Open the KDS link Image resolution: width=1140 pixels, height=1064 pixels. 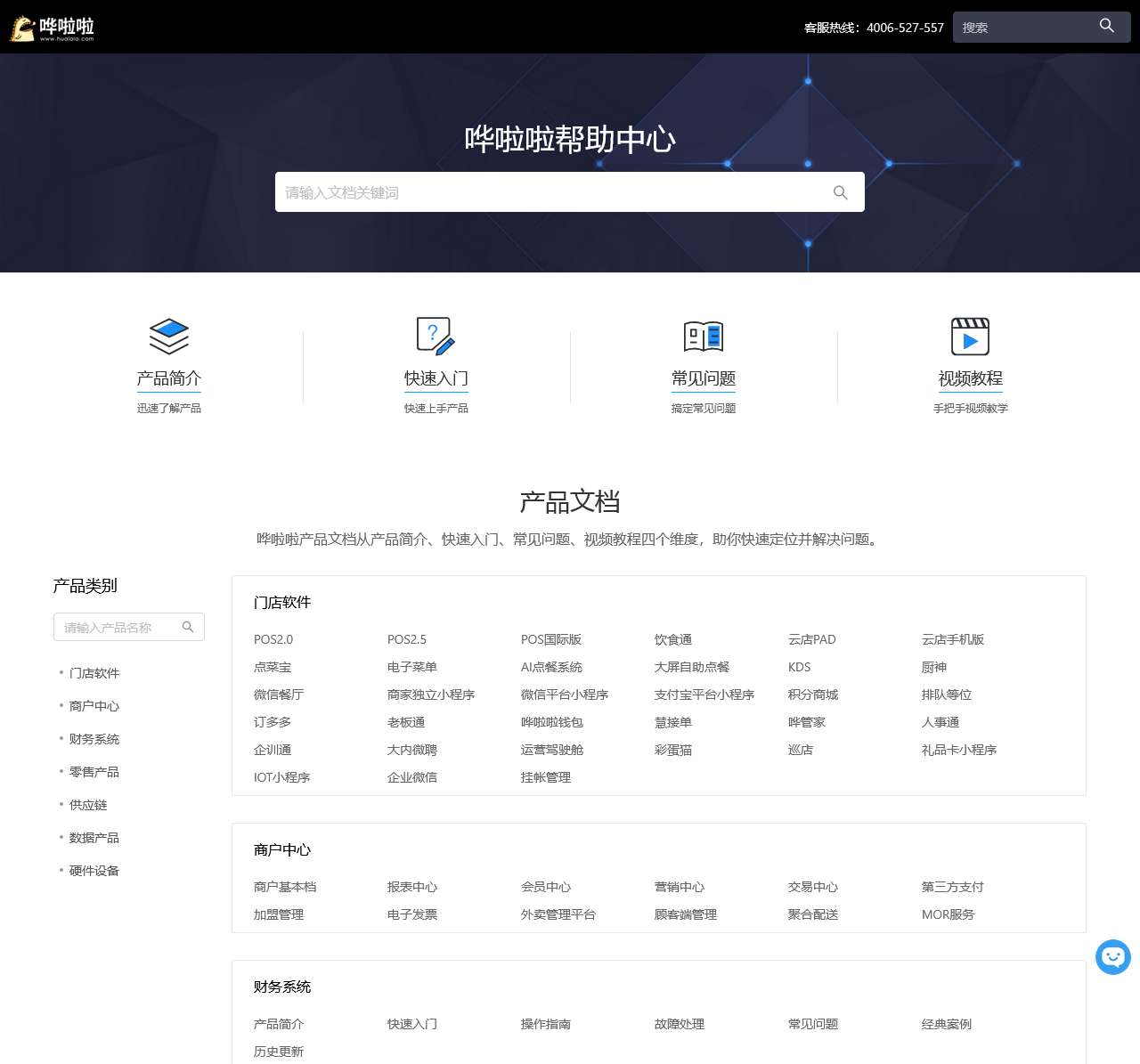coord(800,667)
